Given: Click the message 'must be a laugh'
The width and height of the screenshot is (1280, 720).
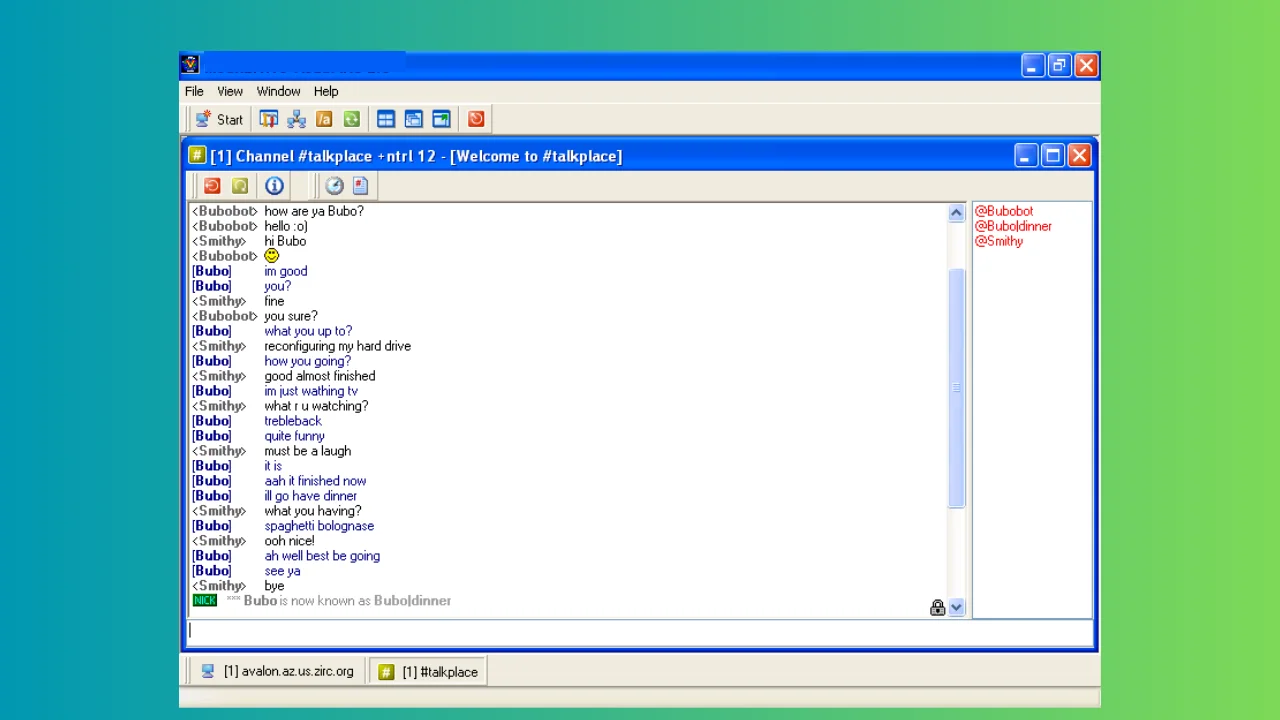Looking at the screenshot, I should pyautogui.click(x=307, y=451).
